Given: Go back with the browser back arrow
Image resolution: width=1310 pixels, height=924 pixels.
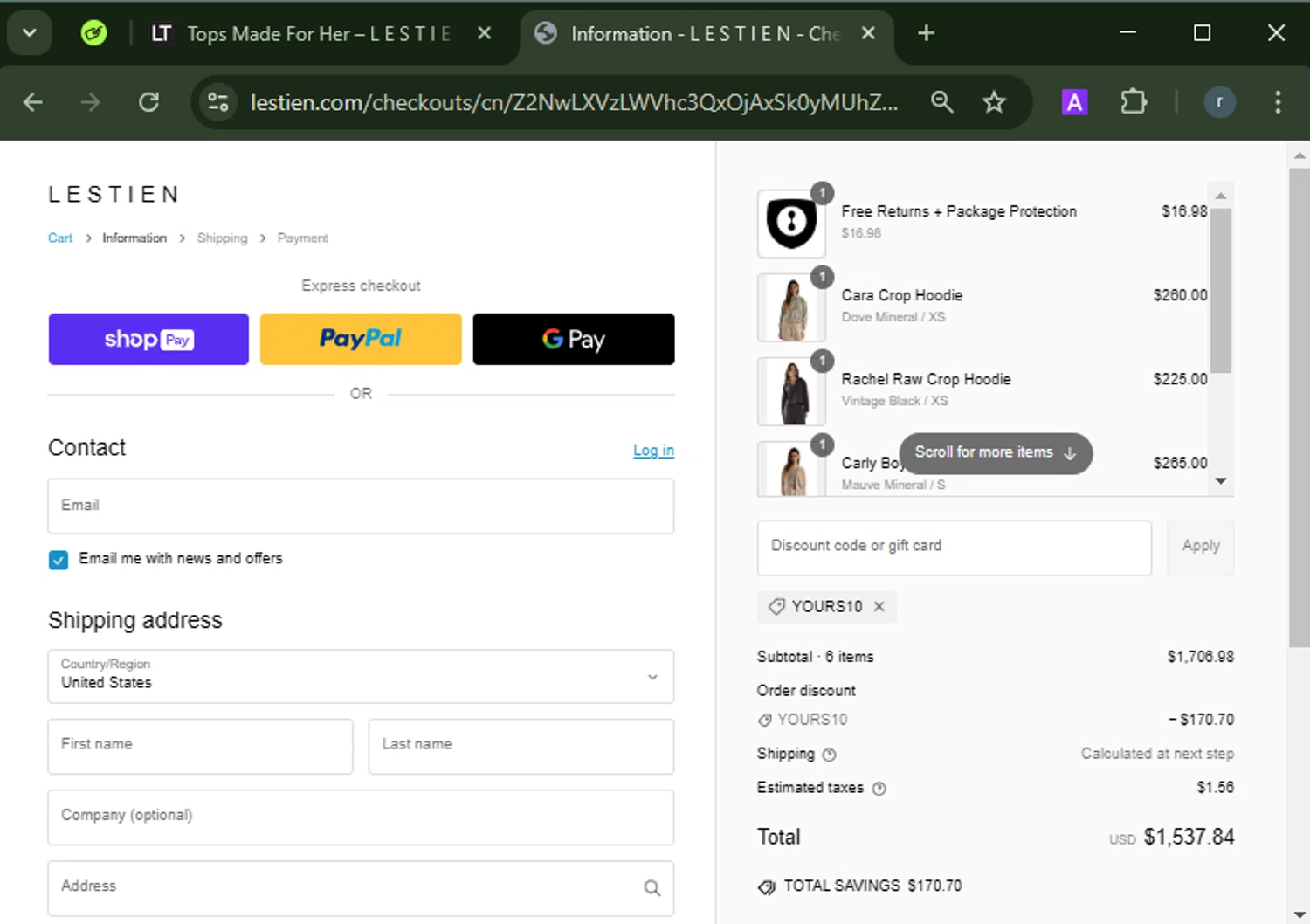Looking at the screenshot, I should 33,102.
